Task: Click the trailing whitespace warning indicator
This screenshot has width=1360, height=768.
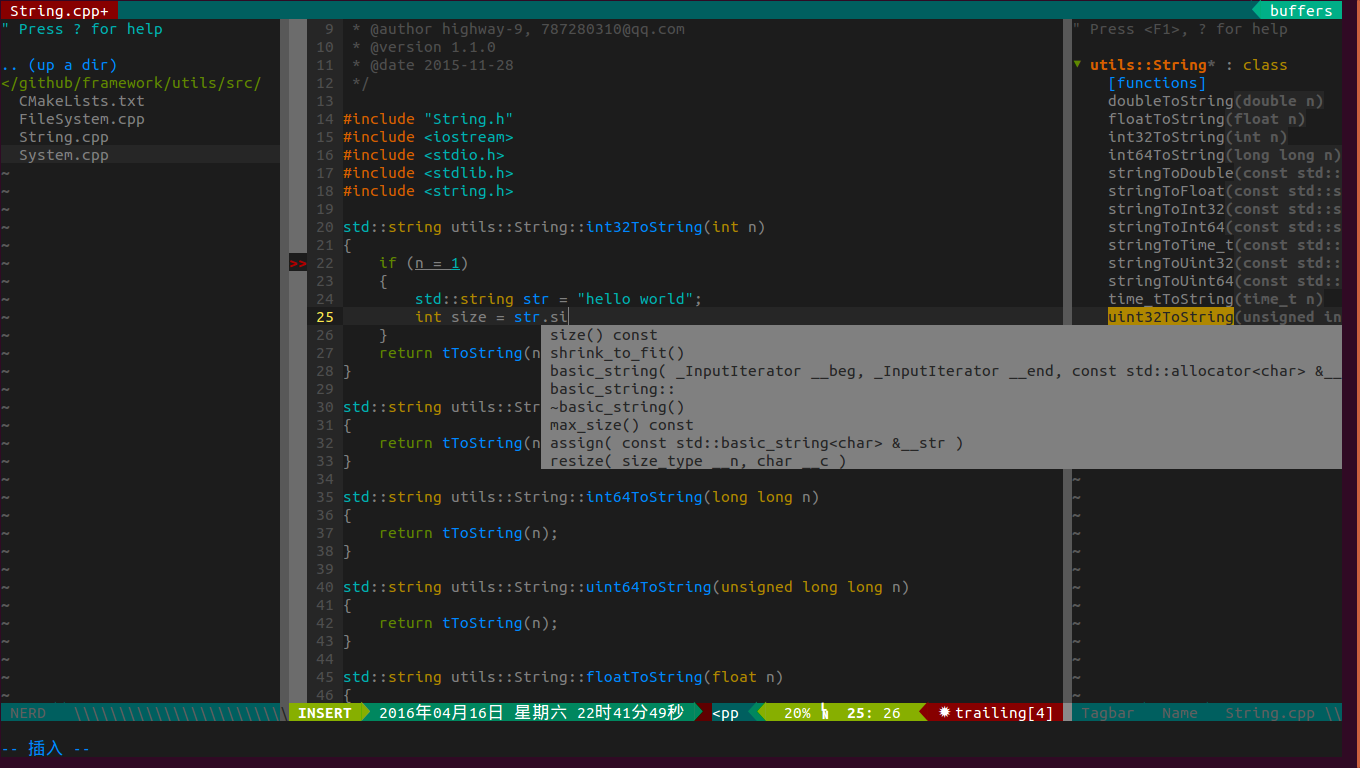Action: click(x=994, y=713)
